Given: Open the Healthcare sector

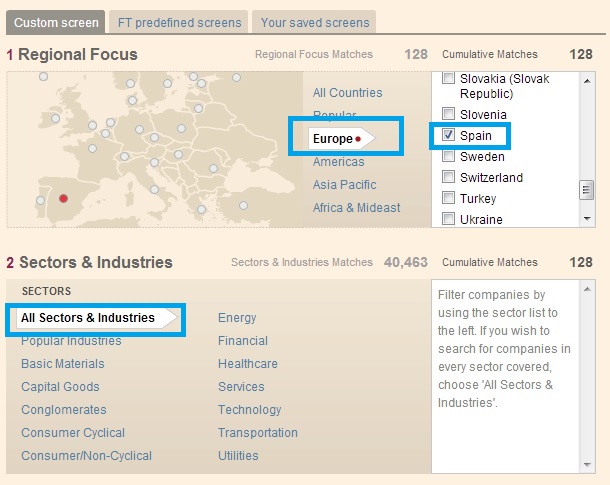Looking at the screenshot, I should click(x=247, y=364).
